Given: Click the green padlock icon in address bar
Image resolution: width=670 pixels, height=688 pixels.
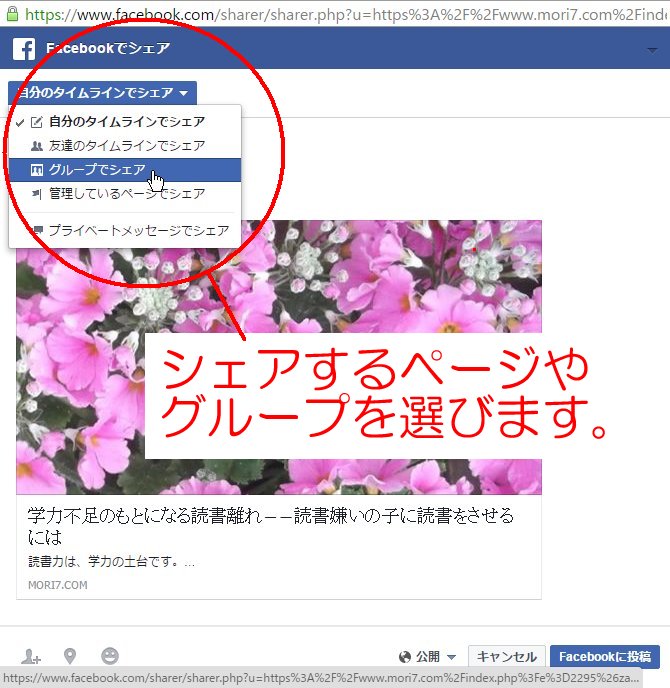Looking at the screenshot, I should (12, 14).
